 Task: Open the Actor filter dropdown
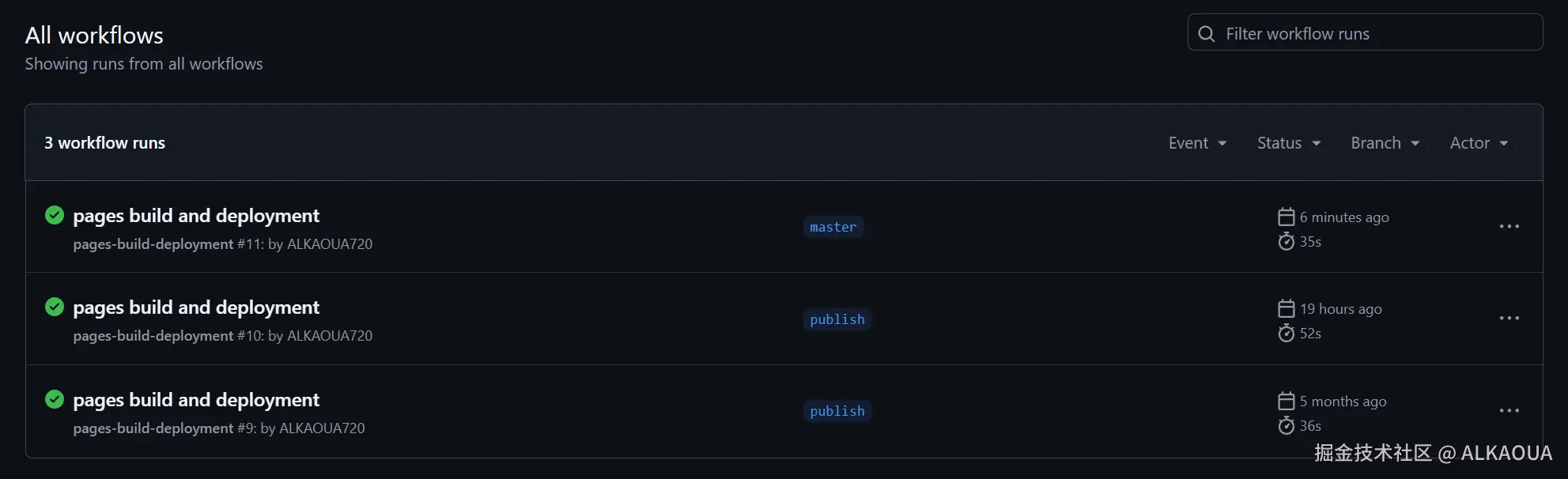pos(1479,143)
